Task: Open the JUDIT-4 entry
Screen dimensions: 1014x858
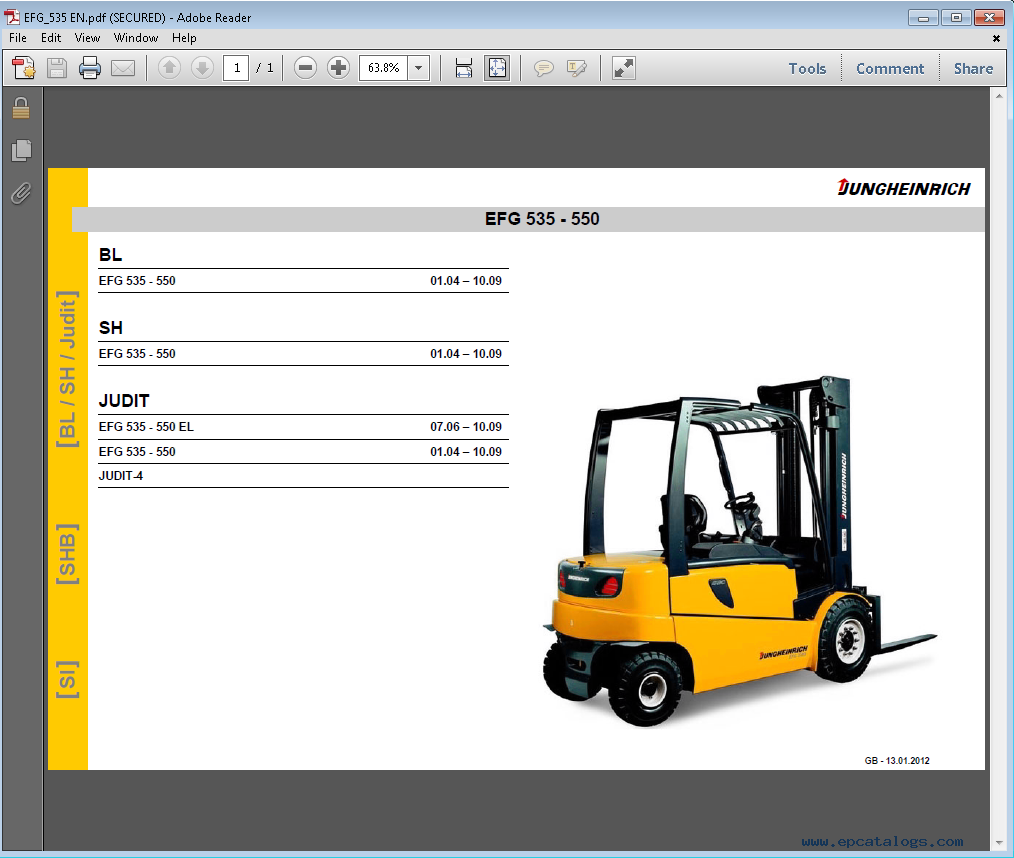Action: [x=303, y=476]
